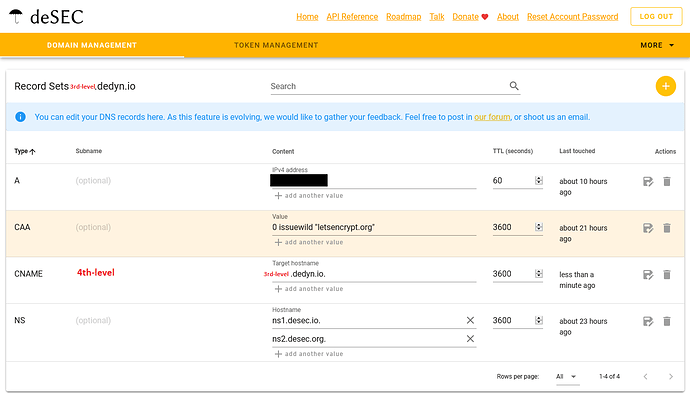Viewport: 690px width, 394px height.
Task: Add another value to NS record
Action: [x=309, y=354]
